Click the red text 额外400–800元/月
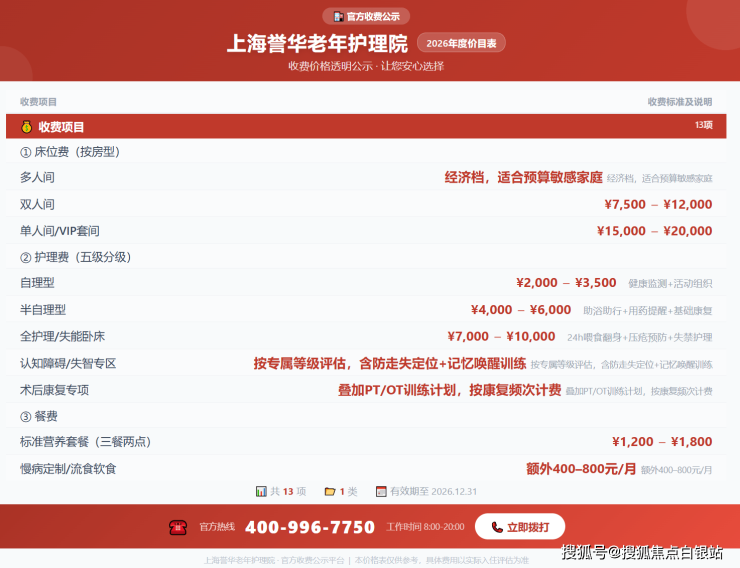 581,468
